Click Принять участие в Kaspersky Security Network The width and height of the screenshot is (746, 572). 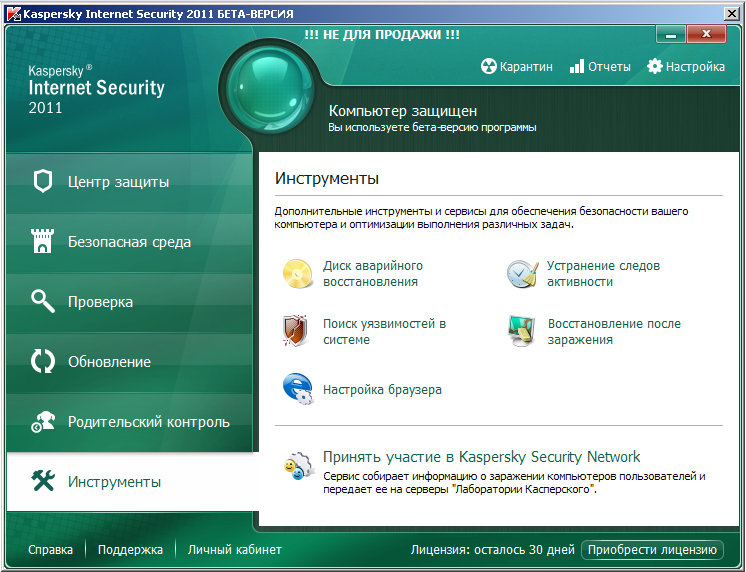[x=481, y=457]
